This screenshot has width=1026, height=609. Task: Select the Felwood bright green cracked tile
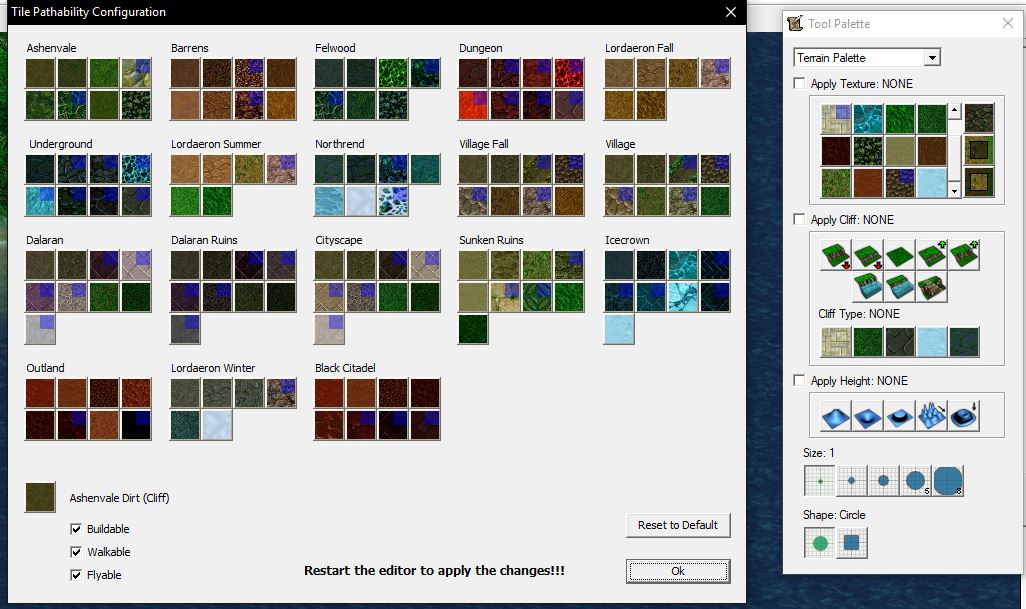pos(393,73)
